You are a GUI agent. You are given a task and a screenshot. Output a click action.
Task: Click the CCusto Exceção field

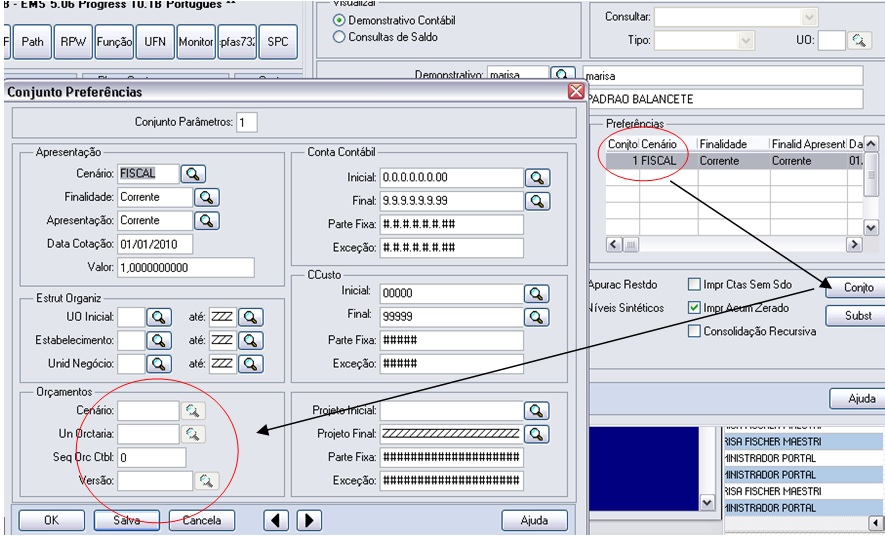(452, 364)
